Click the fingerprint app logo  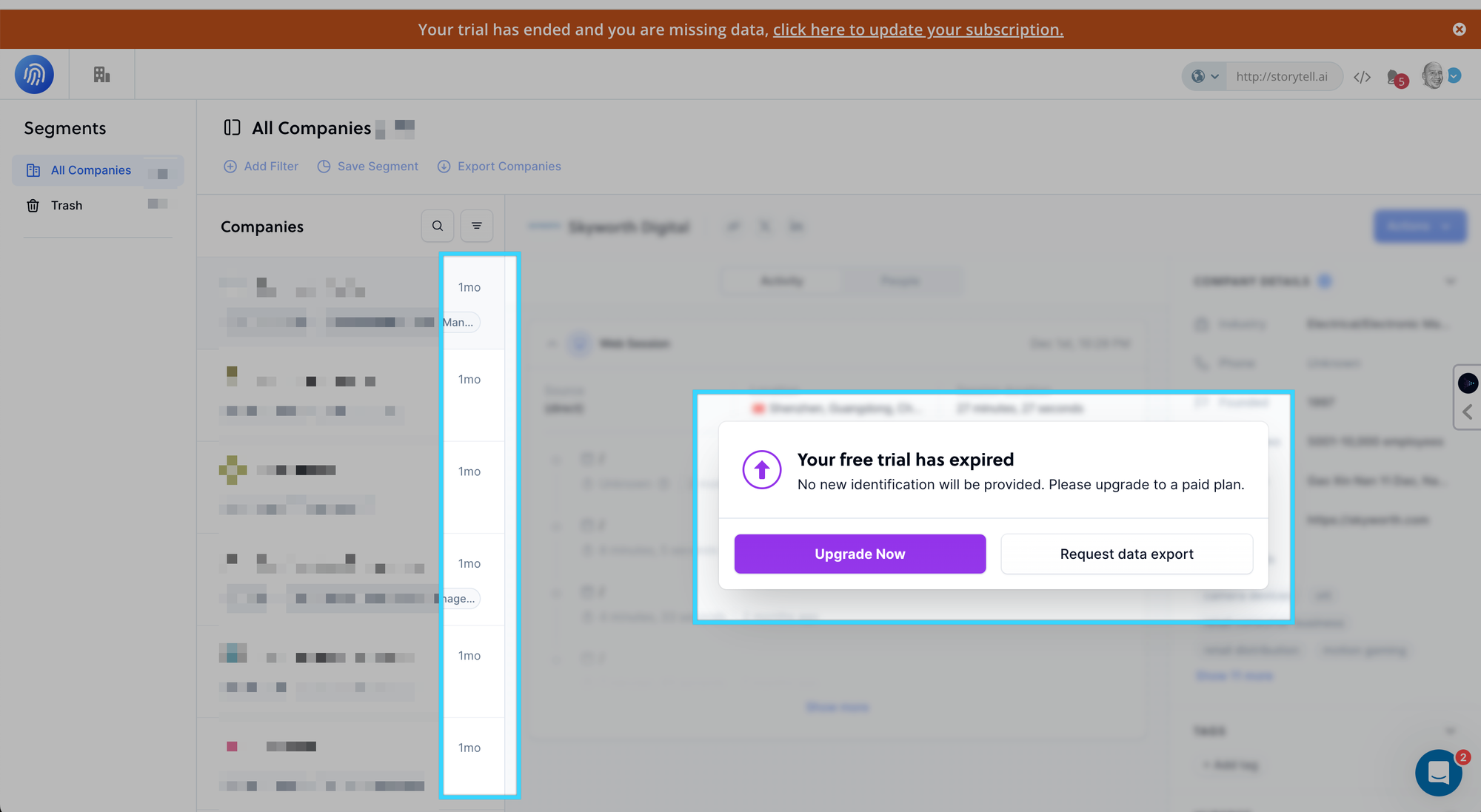point(34,74)
